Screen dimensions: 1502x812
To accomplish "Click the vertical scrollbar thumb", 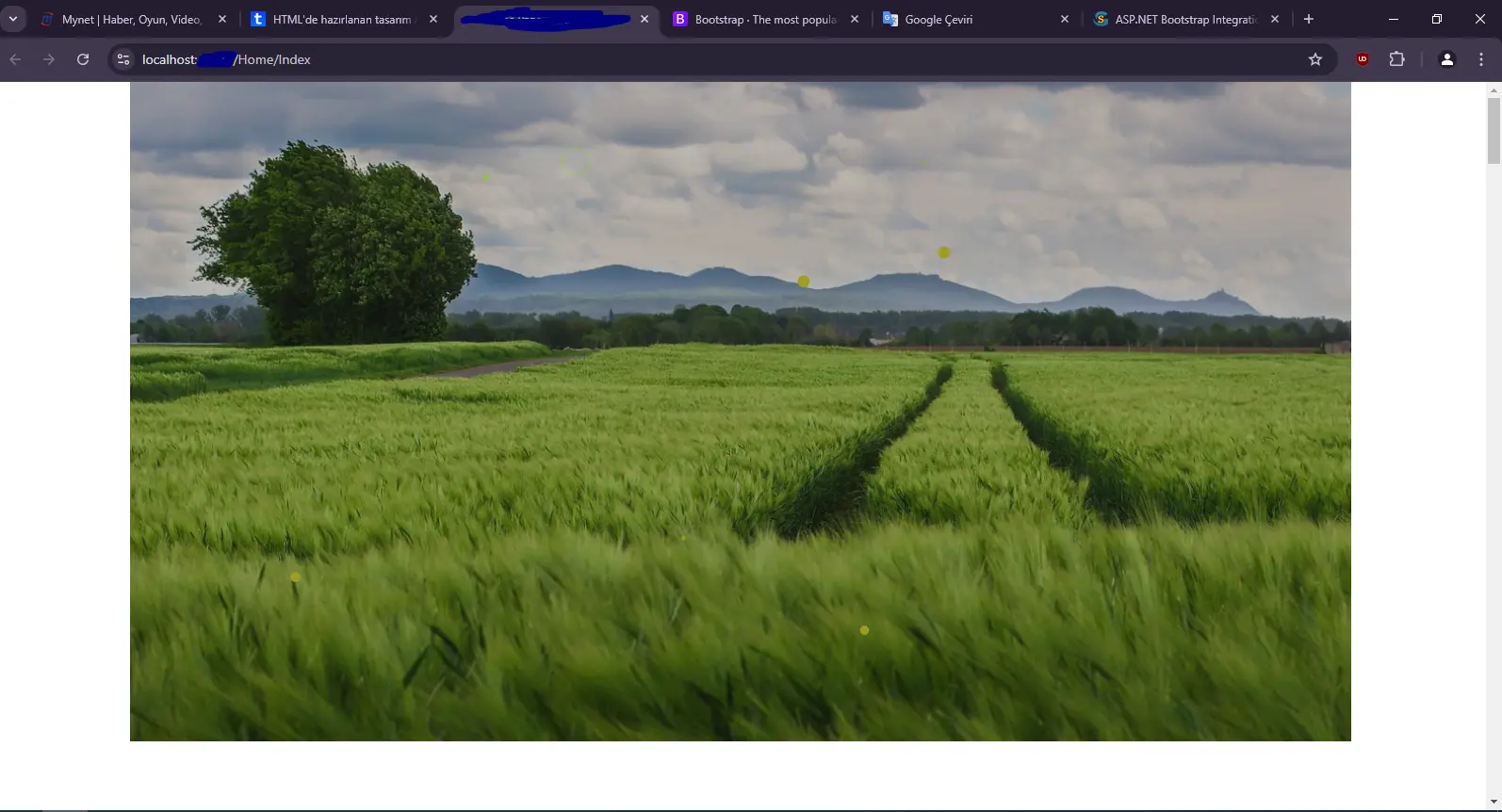I will (x=1494, y=131).
